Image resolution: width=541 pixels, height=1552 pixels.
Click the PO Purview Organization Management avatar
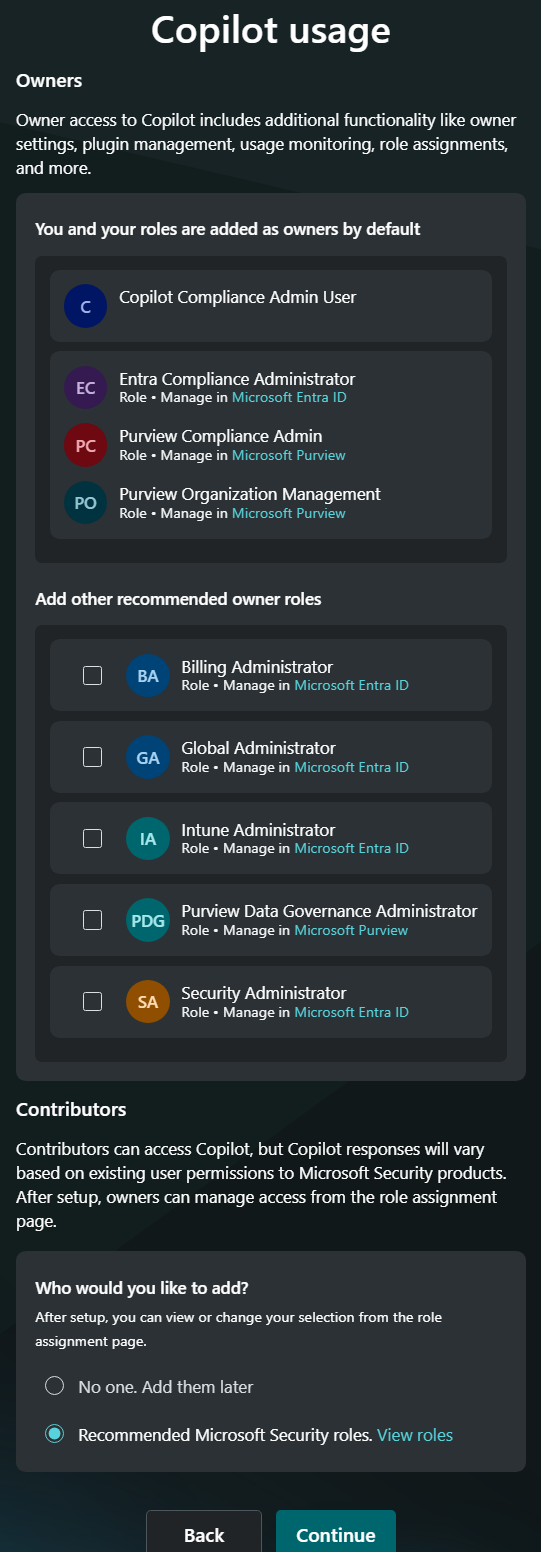(85, 503)
